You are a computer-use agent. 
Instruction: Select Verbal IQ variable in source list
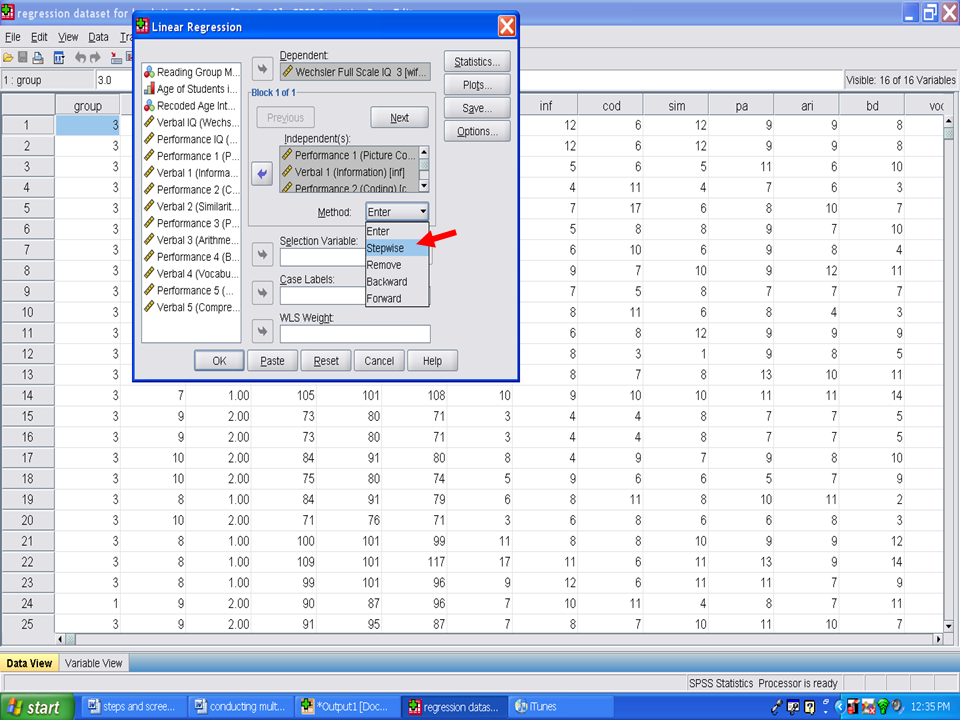191,123
